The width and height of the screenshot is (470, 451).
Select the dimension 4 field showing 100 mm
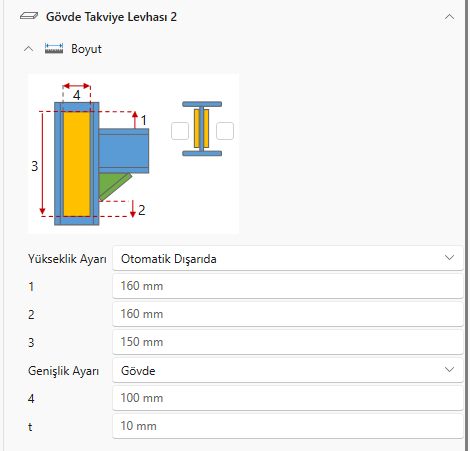(x=288, y=398)
